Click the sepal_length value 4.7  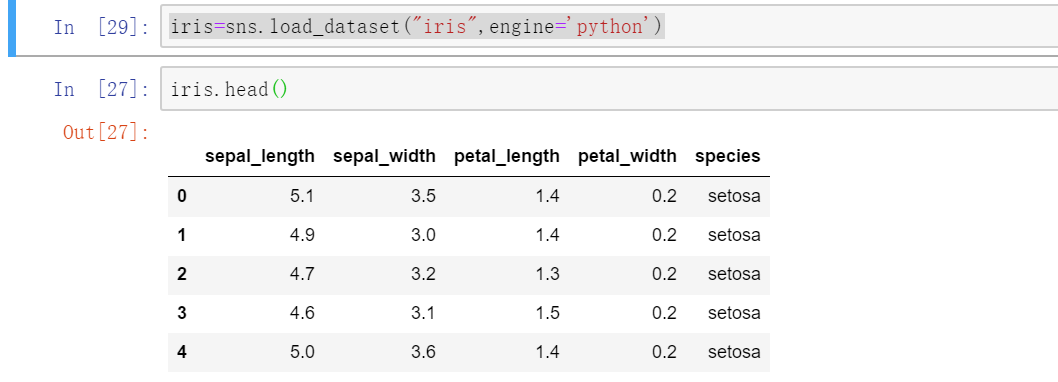pos(301,275)
